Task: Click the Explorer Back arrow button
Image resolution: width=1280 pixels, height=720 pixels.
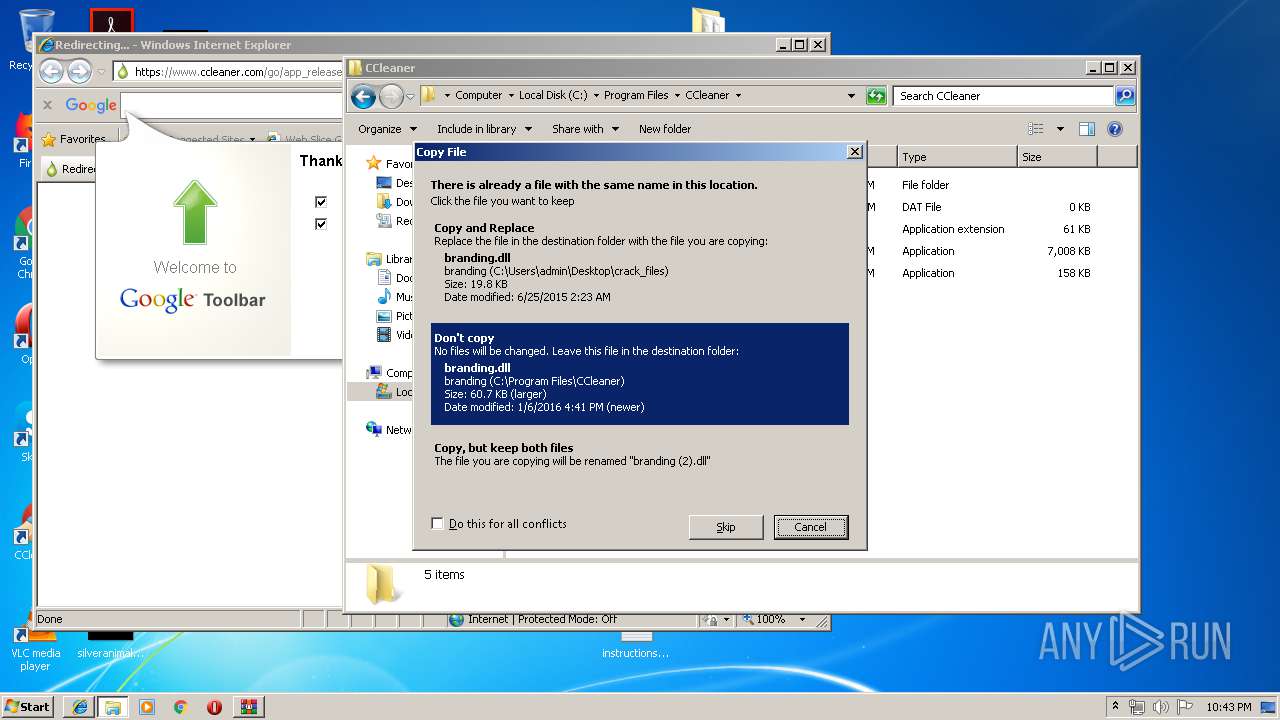Action: point(363,96)
